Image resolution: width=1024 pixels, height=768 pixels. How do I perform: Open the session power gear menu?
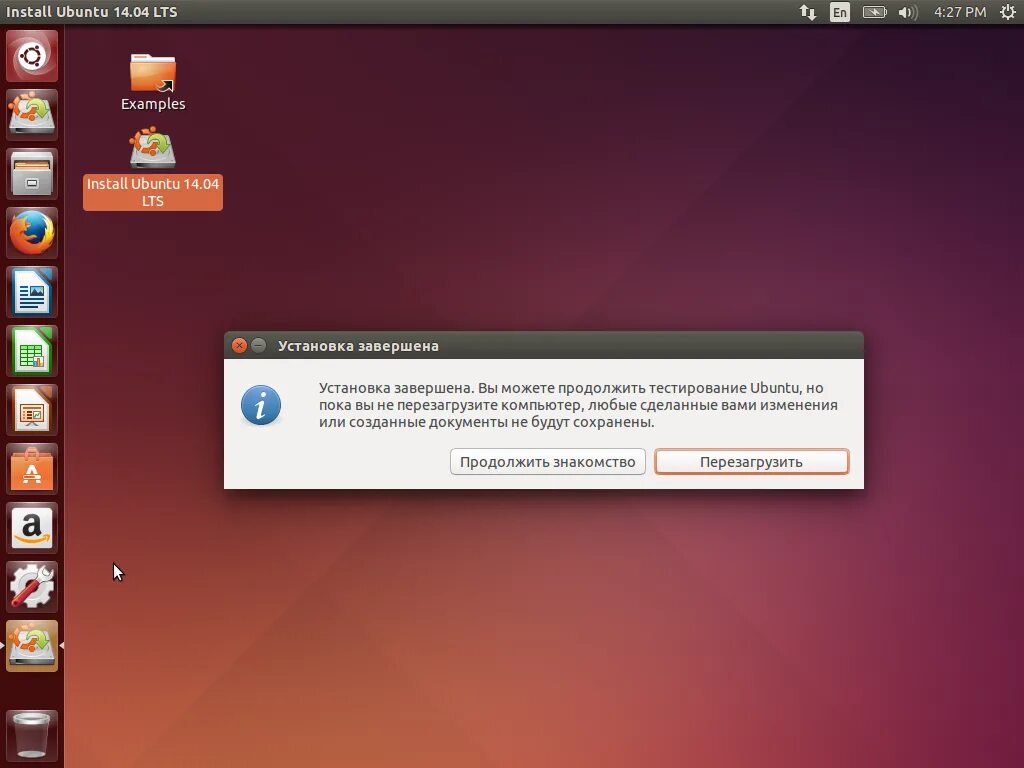click(1008, 12)
